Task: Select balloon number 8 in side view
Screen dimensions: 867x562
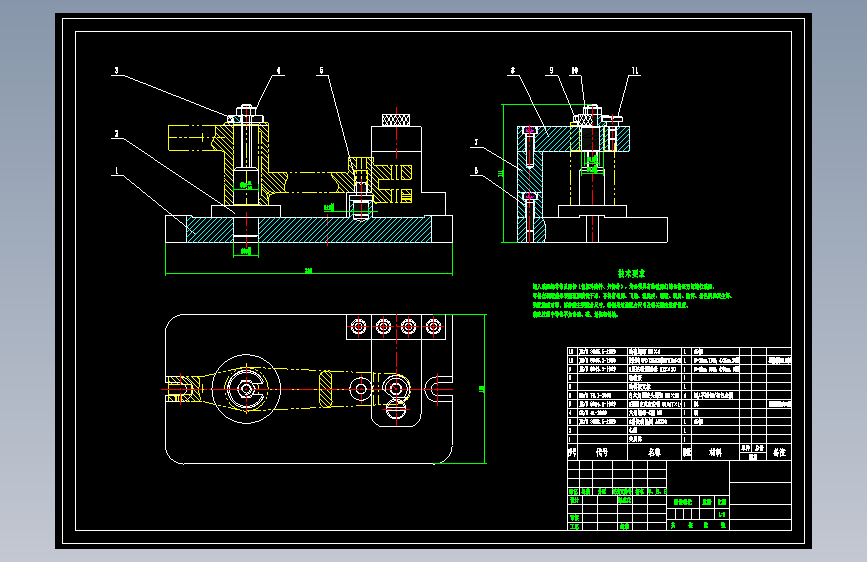Action: click(513, 71)
